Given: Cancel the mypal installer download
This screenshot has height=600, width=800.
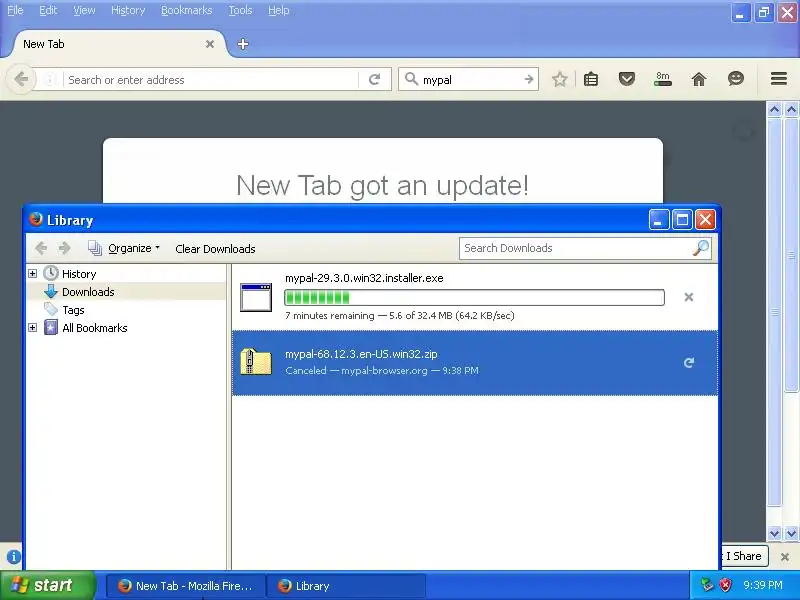Looking at the screenshot, I should [689, 297].
